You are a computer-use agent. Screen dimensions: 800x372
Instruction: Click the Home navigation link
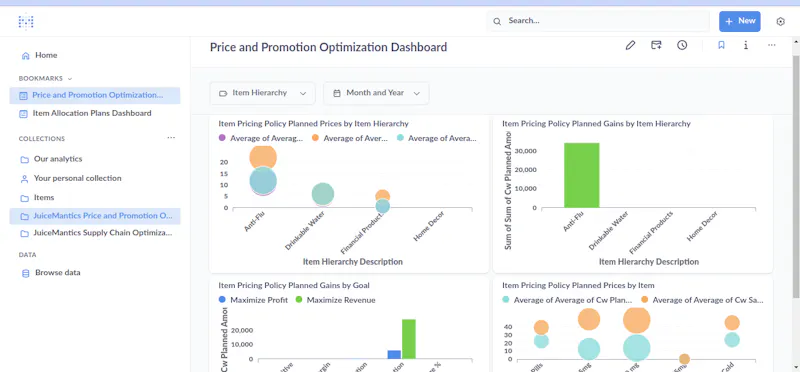pos(46,55)
